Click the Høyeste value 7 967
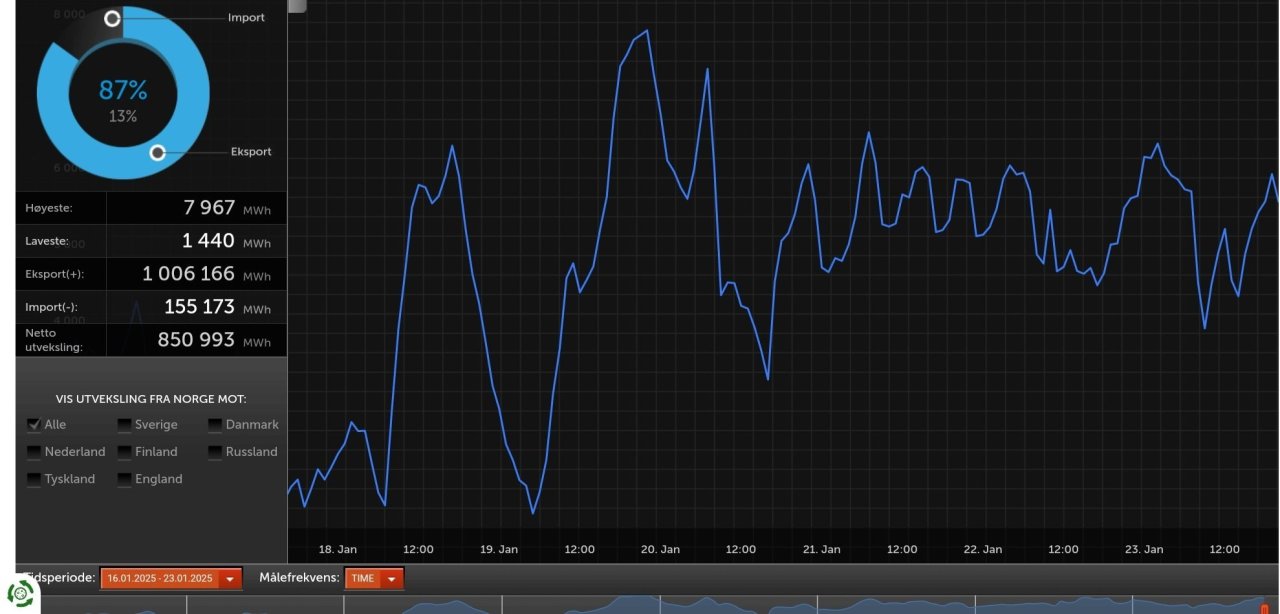 click(209, 208)
